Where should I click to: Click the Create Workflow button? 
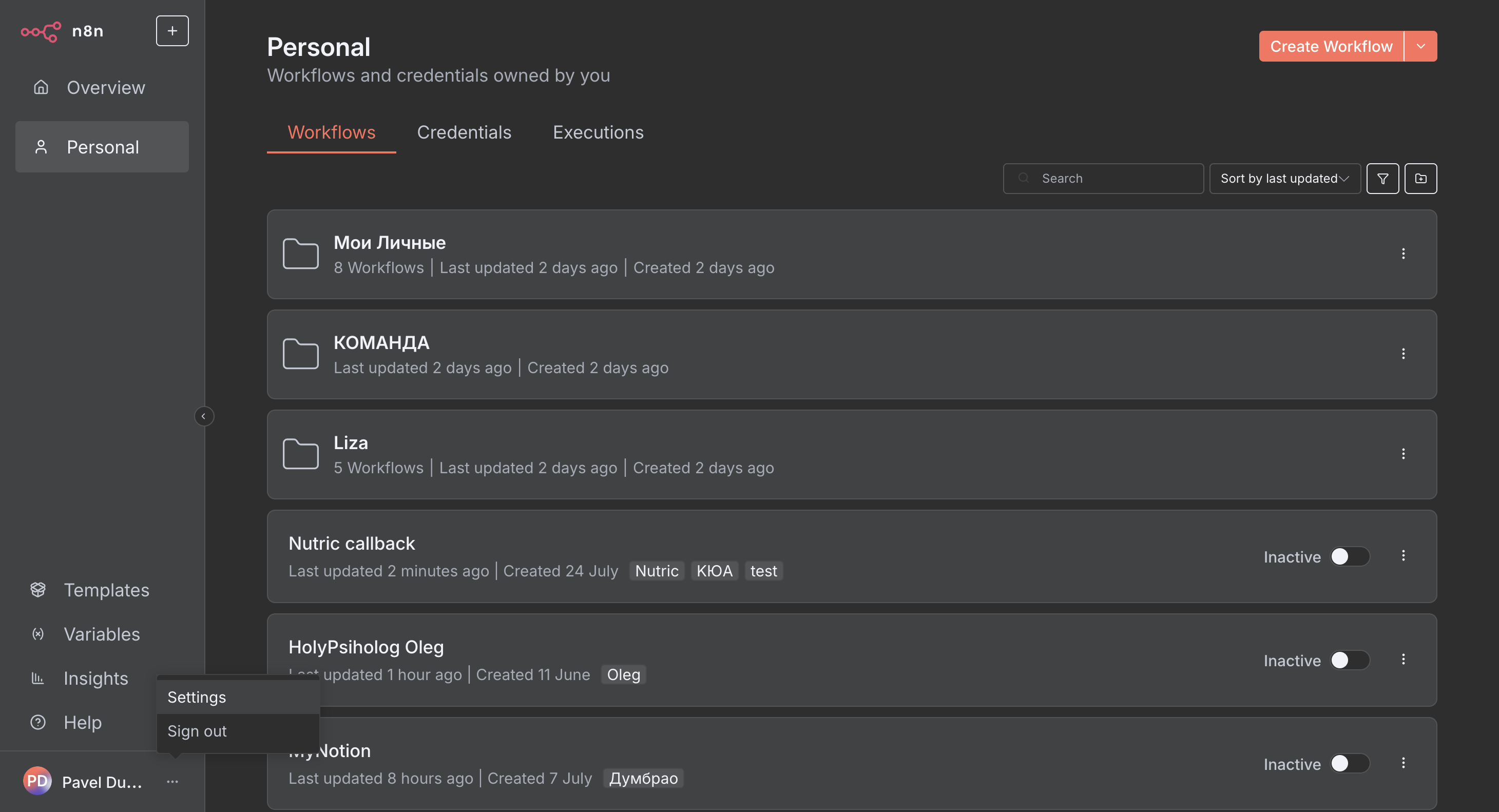pyautogui.click(x=1331, y=47)
